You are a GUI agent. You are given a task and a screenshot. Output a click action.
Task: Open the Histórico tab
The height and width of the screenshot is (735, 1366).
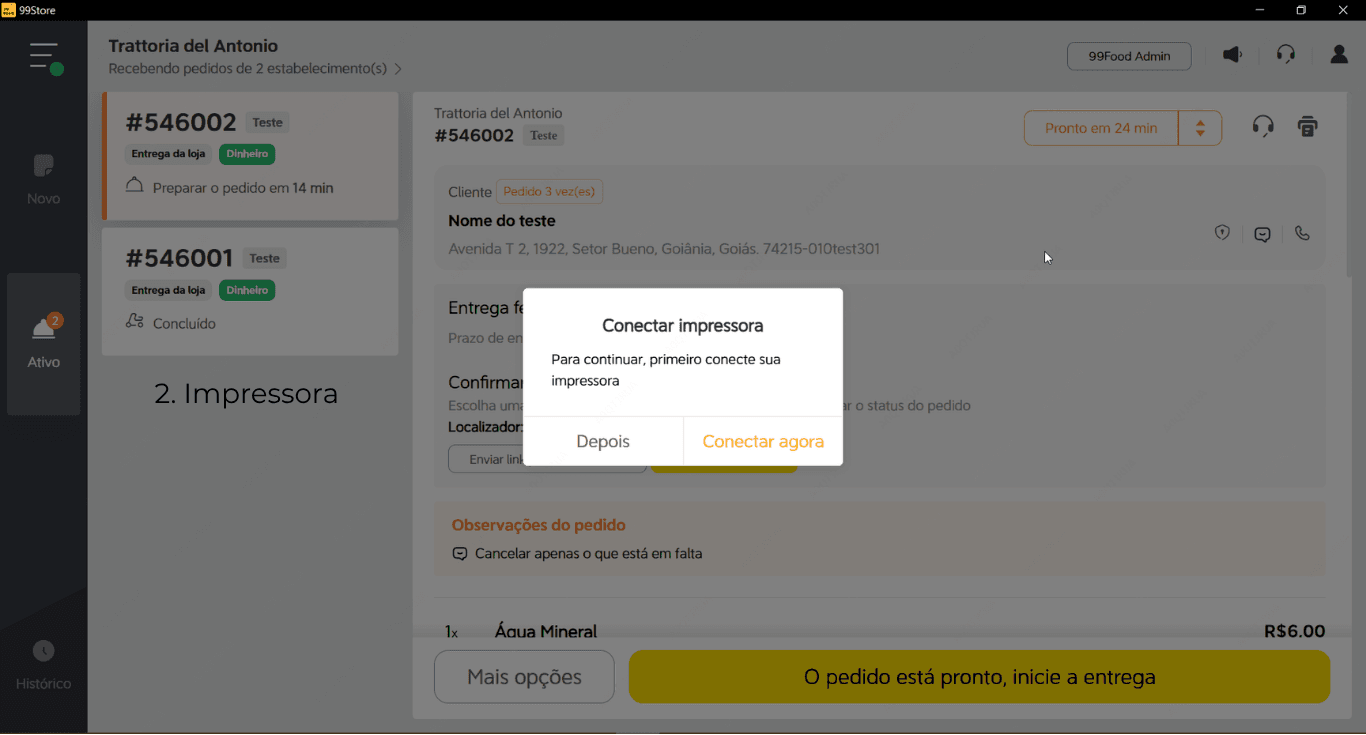click(x=43, y=666)
